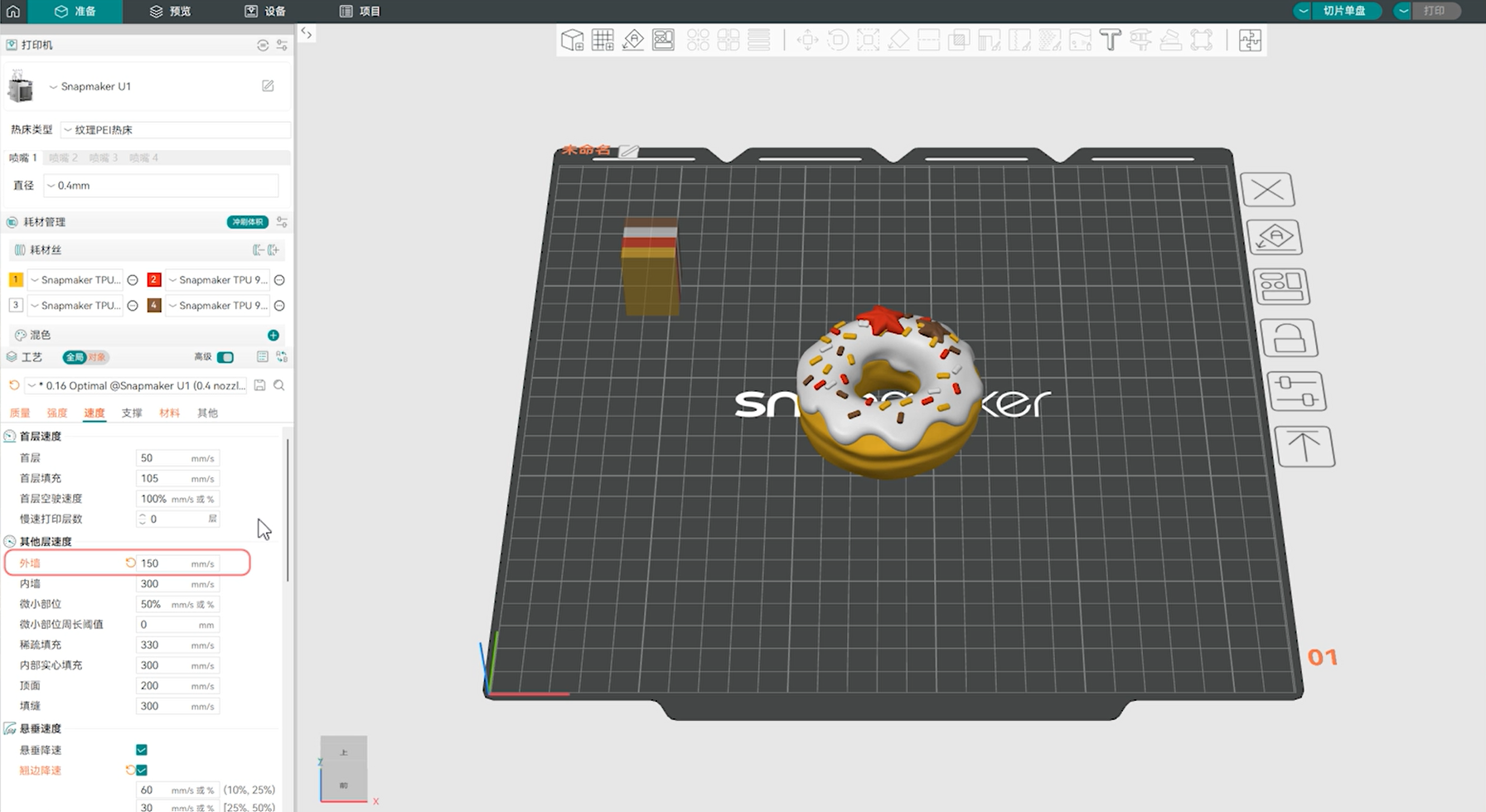
Task: Click the top toolbar auto-orient icon
Action: [633, 40]
